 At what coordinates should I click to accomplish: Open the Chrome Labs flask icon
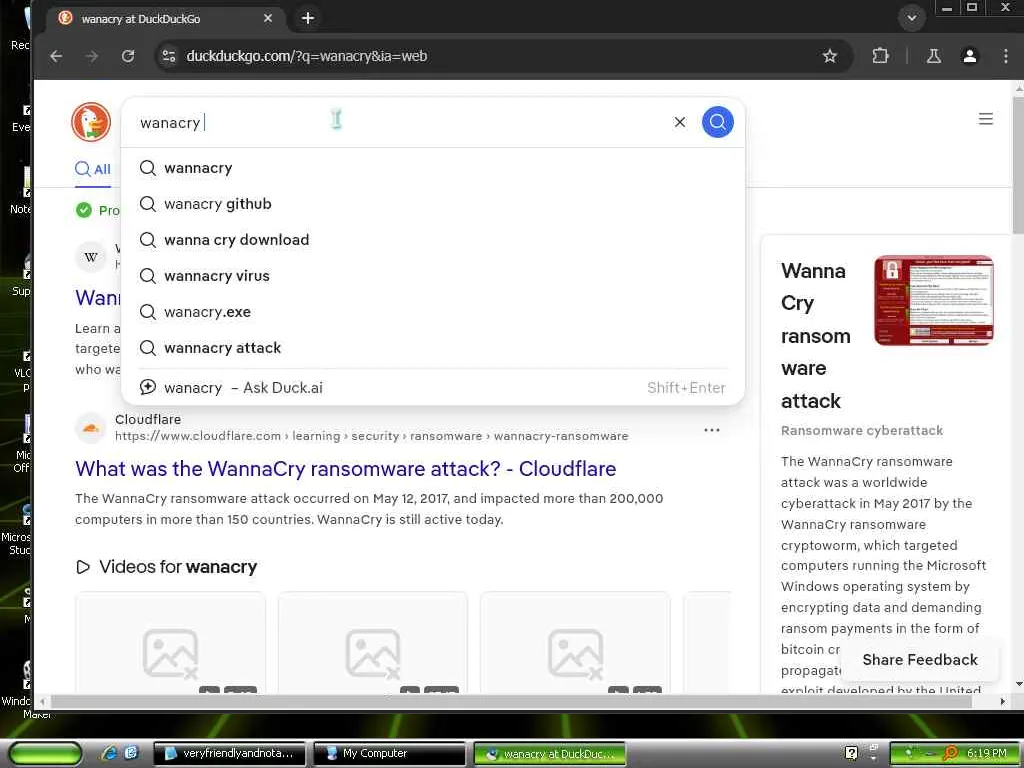[934, 56]
